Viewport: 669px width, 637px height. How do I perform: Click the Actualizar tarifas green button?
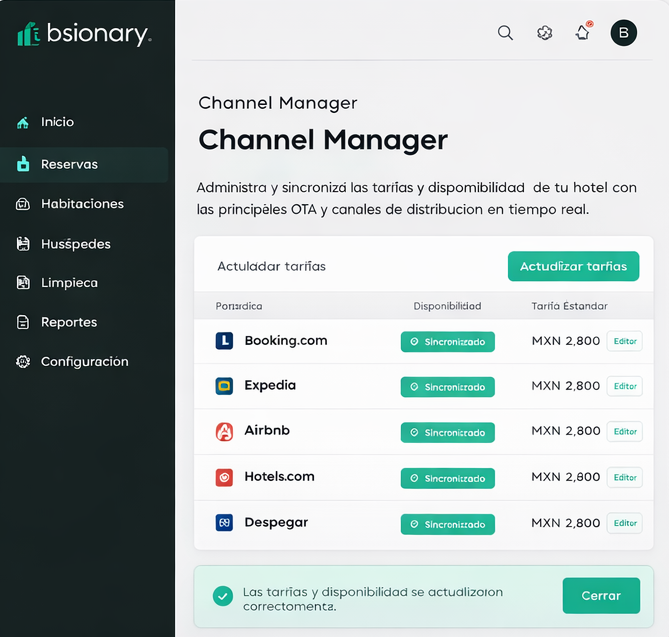tap(573, 266)
